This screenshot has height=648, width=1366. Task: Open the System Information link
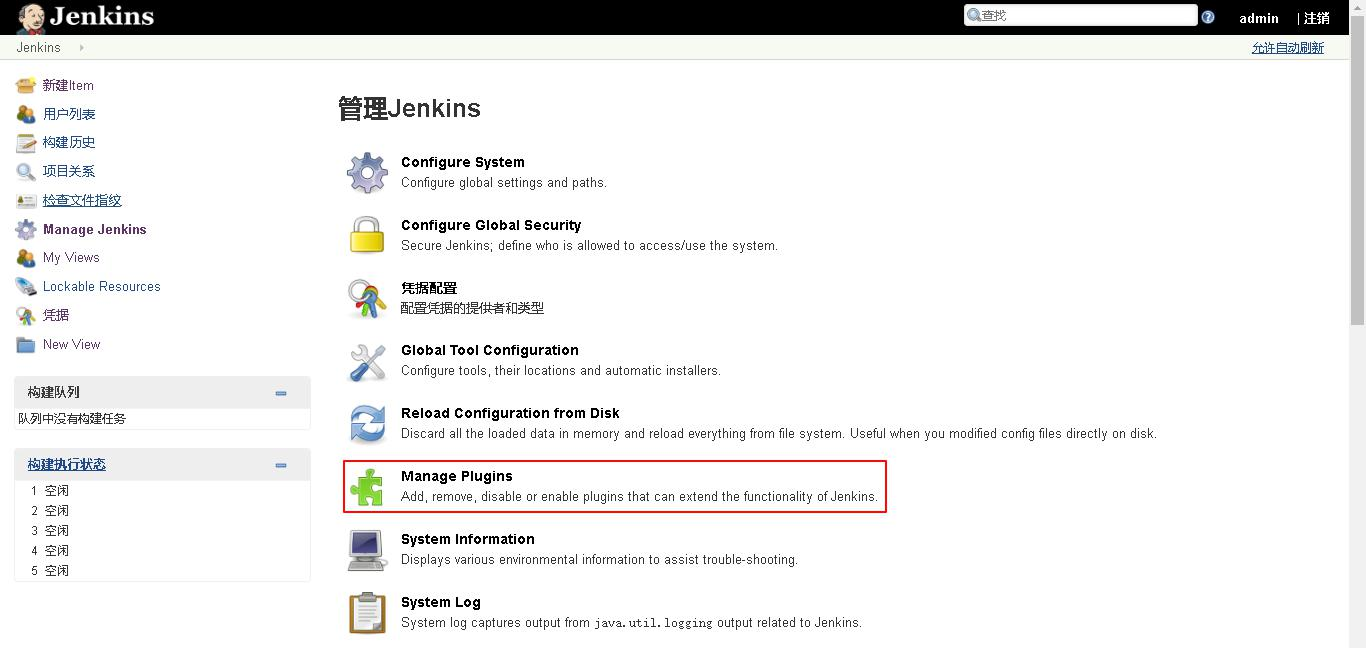468,539
